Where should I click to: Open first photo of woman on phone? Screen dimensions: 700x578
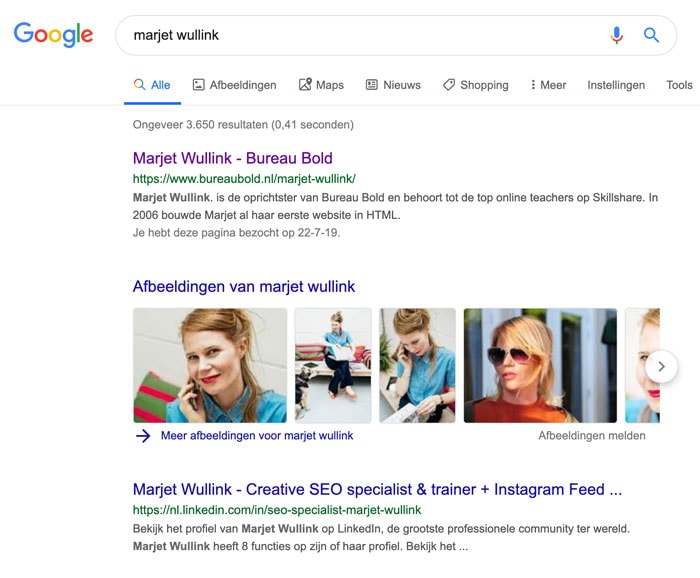click(x=210, y=365)
